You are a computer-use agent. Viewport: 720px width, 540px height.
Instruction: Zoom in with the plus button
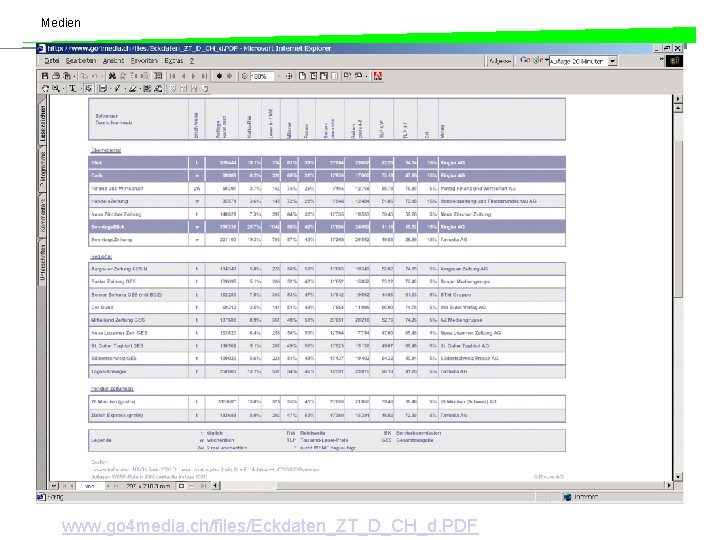coord(289,76)
